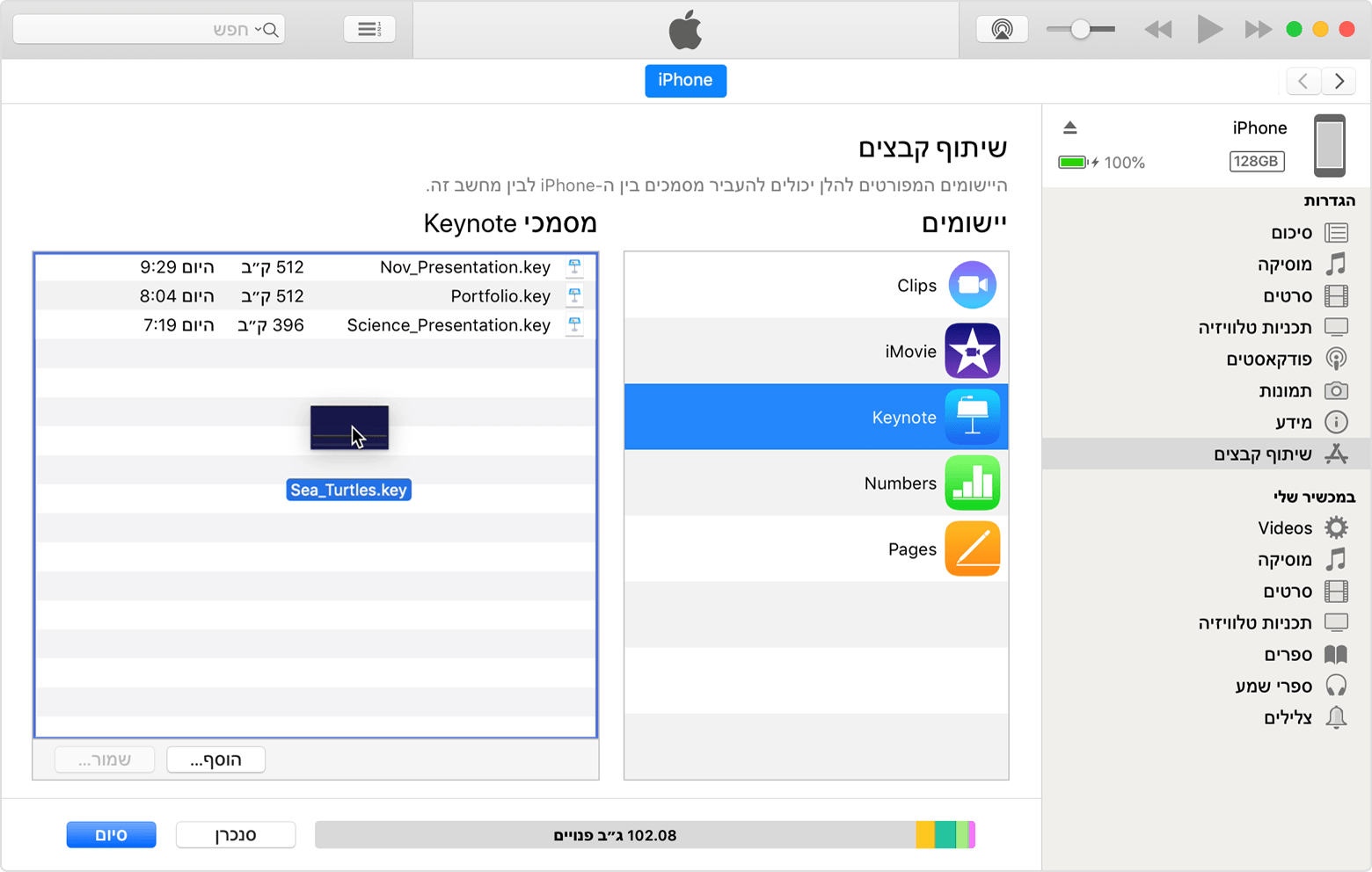This screenshot has height=872, width=1372.
Task: Click the Science_Presentation.key file icon
Action: point(574,324)
